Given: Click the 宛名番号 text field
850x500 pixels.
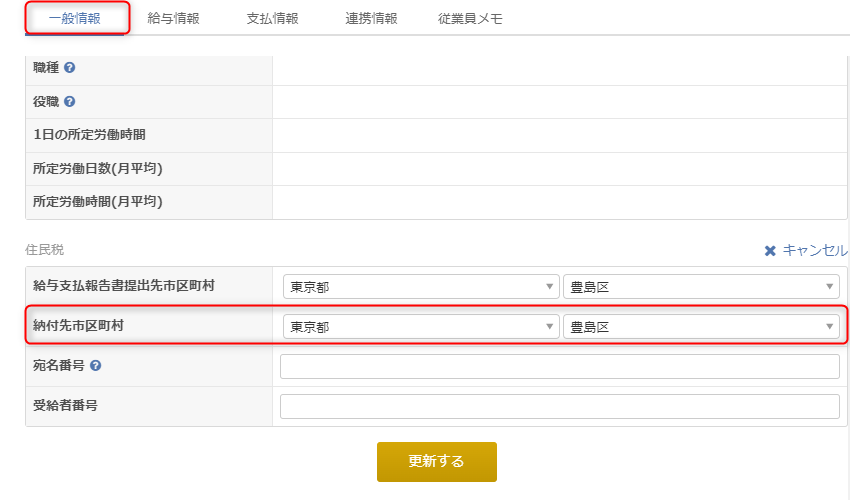Looking at the screenshot, I should click(559, 367).
